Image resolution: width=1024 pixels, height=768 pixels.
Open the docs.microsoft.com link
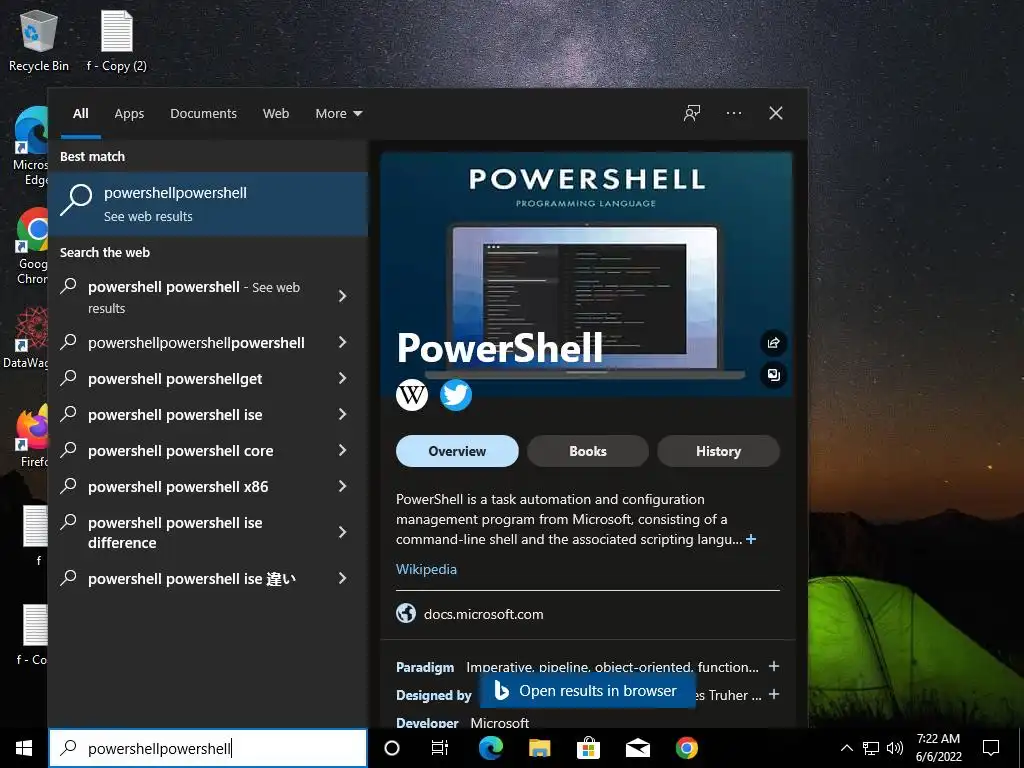[x=483, y=614]
